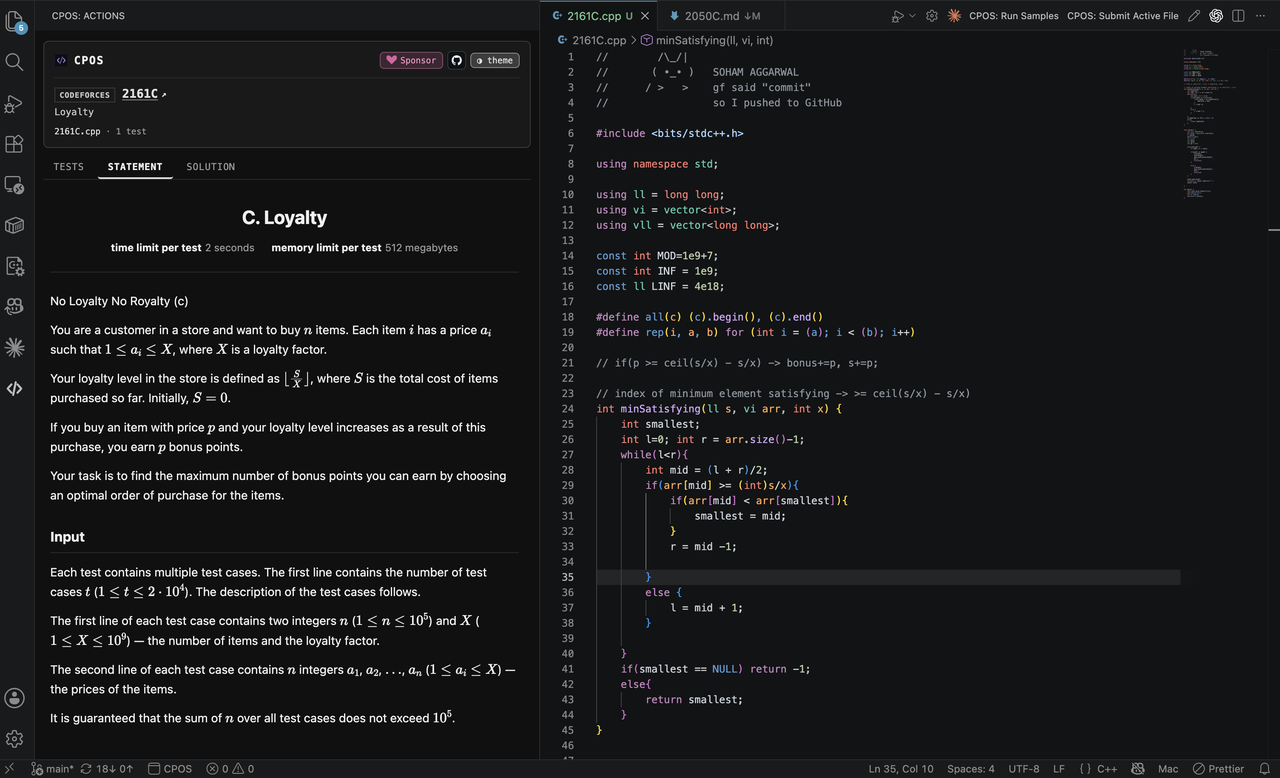Viewport: 1280px width, 778px height.
Task: Synchronize changes 18 down 0 up
Action: click(107, 769)
